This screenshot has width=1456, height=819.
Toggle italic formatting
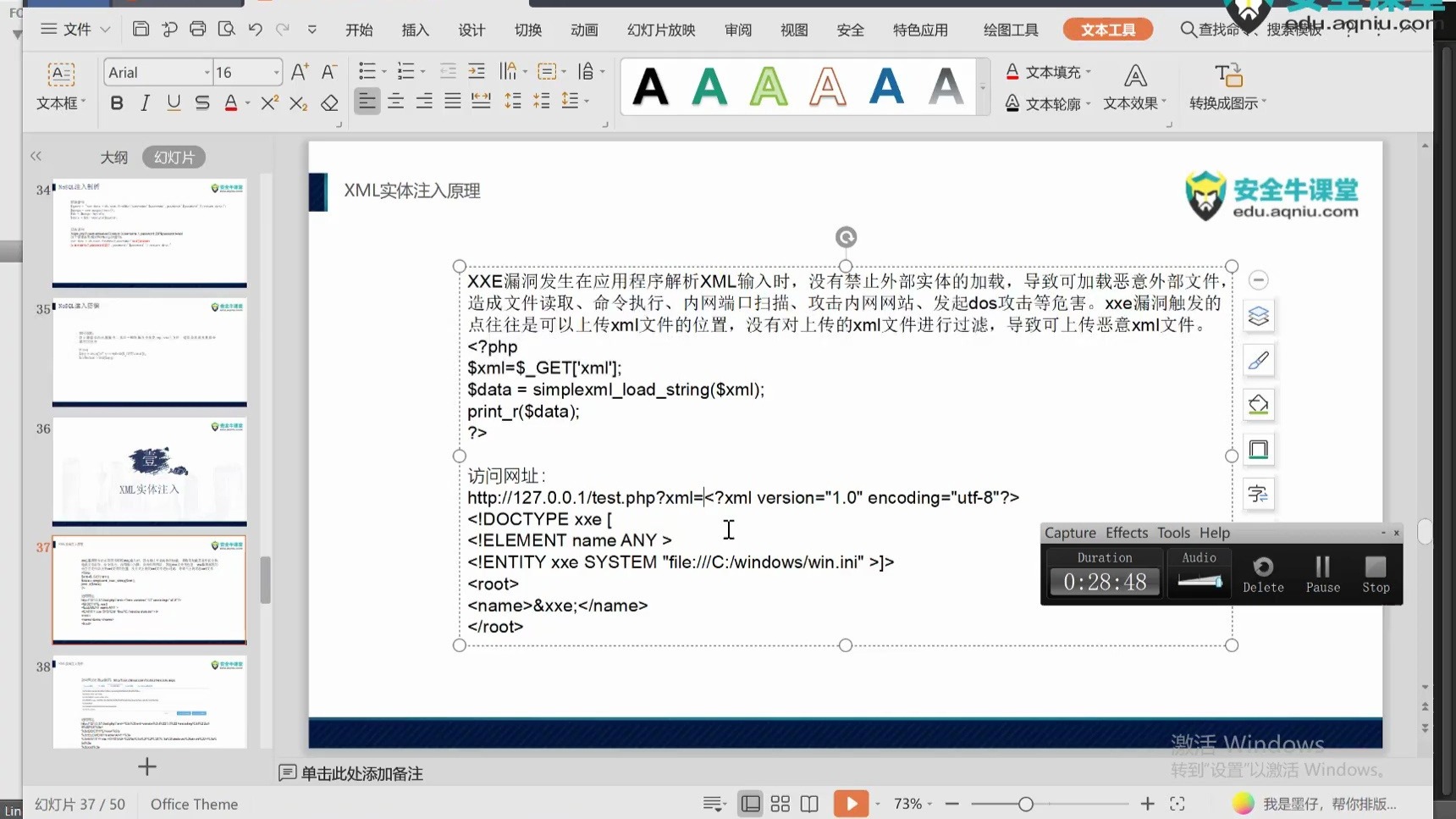(x=144, y=102)
